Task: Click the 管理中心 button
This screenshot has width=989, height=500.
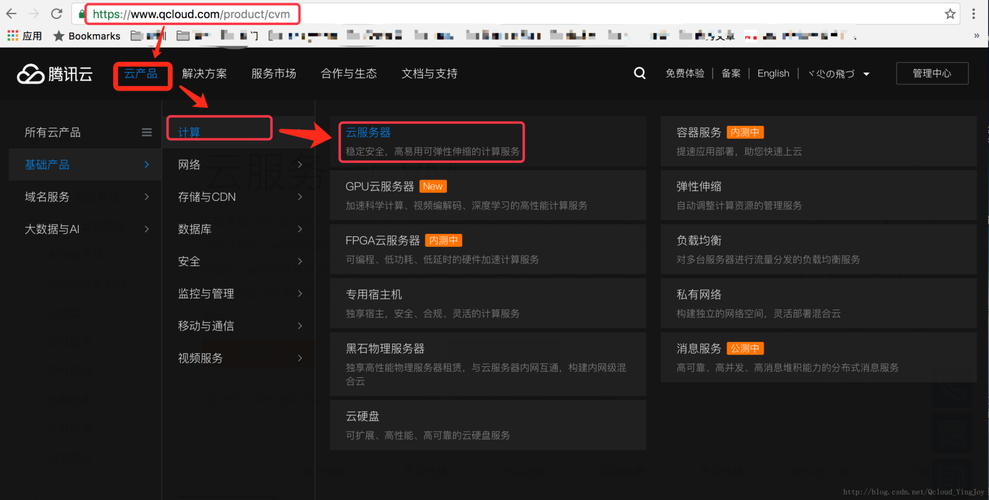Action: tap(932, 74)
